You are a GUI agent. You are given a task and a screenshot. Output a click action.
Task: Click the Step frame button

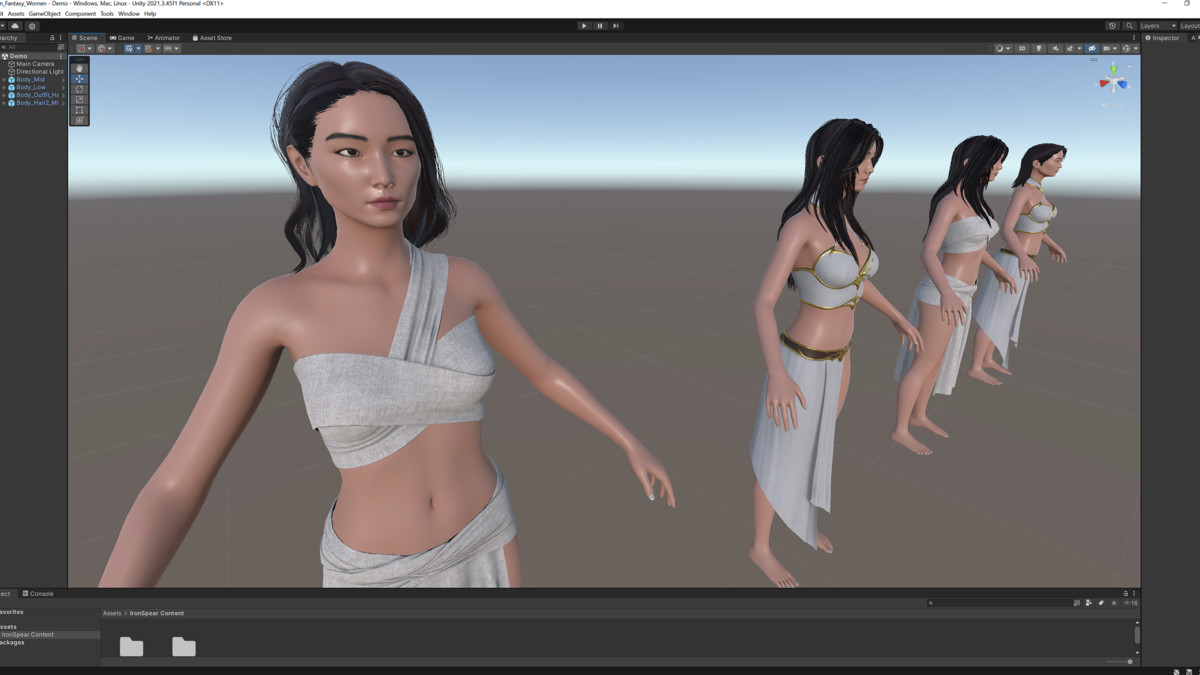point(616,26)
